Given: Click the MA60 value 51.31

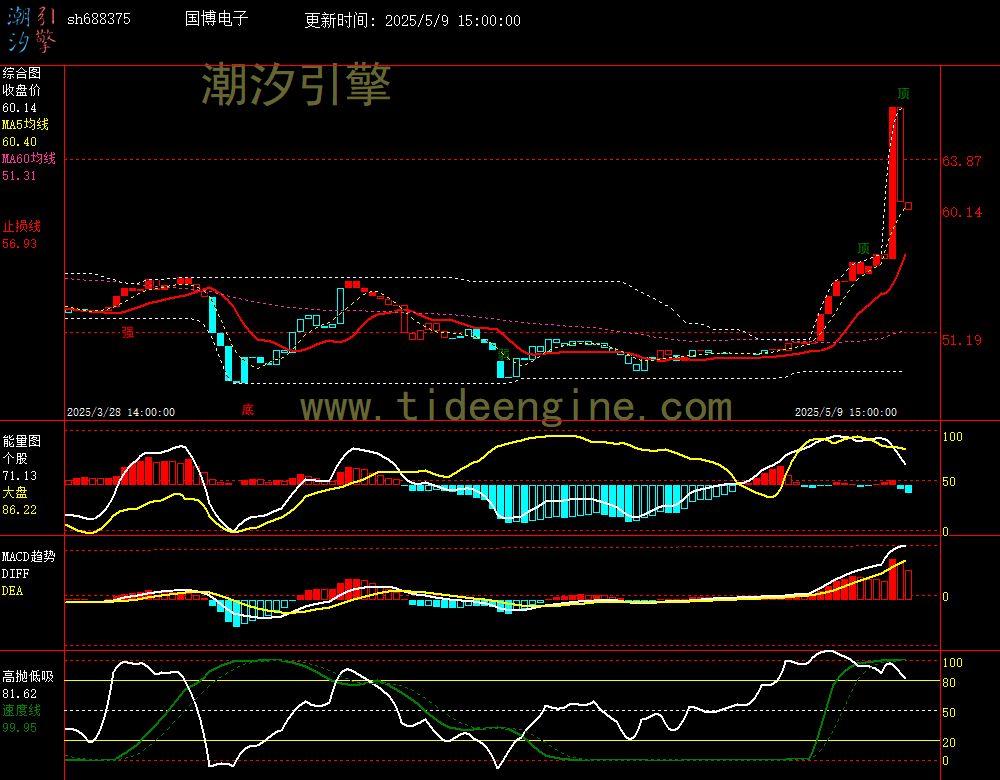Looking at the screenshot, I should point(19,175).
